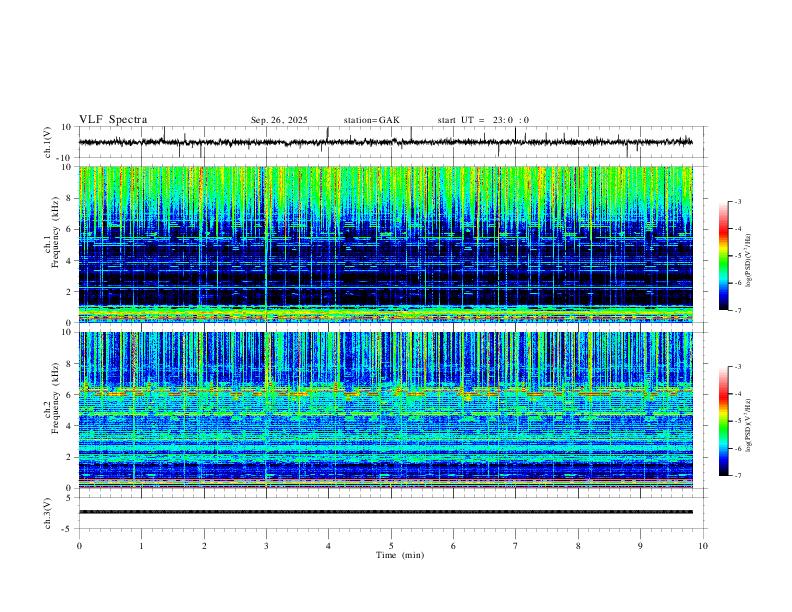Viewport: 792px width, 612px height.
Task: Click time axis tick label "2"
Action: click(x=204, y=546)
